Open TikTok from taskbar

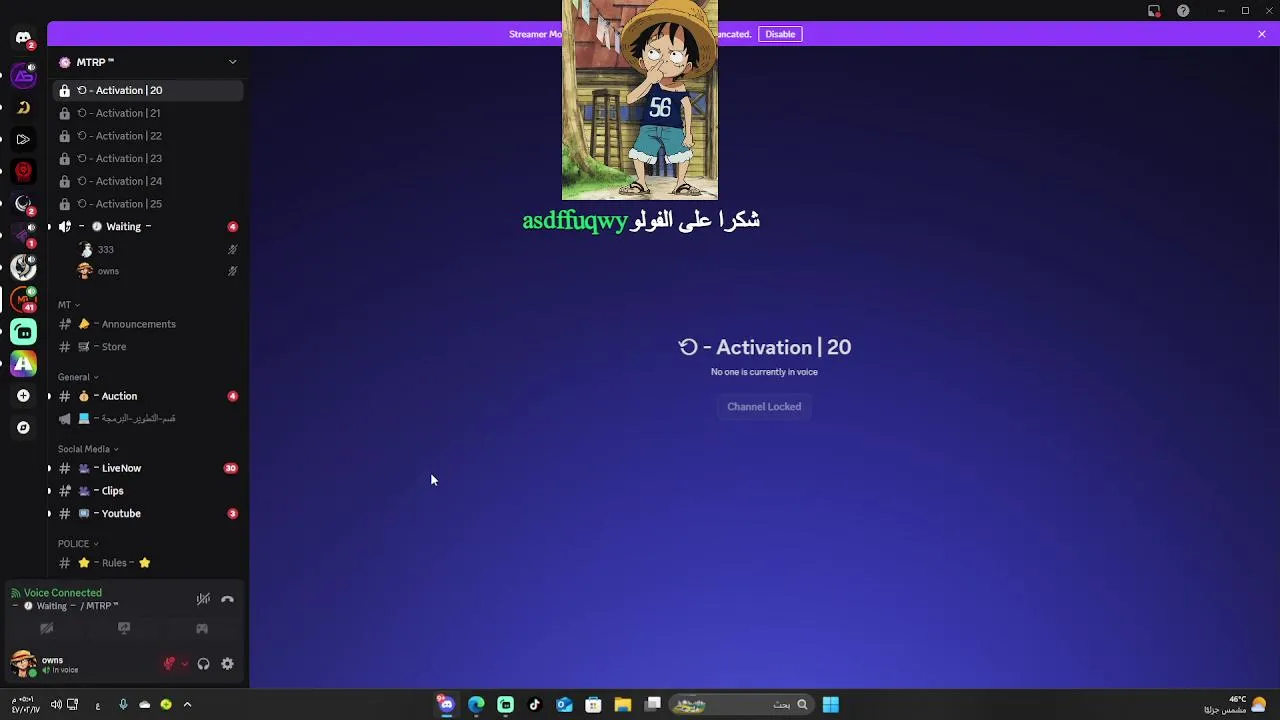(534, 705)
